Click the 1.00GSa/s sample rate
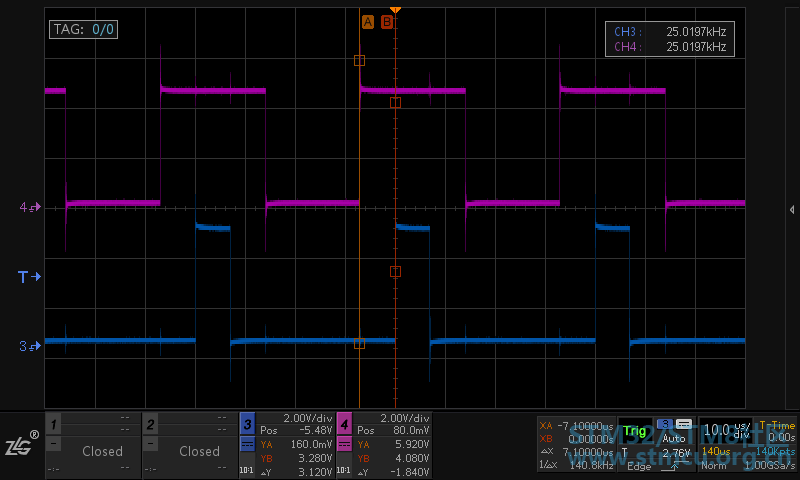The width and height of the screenshot is (800, 480). (769, 466)
